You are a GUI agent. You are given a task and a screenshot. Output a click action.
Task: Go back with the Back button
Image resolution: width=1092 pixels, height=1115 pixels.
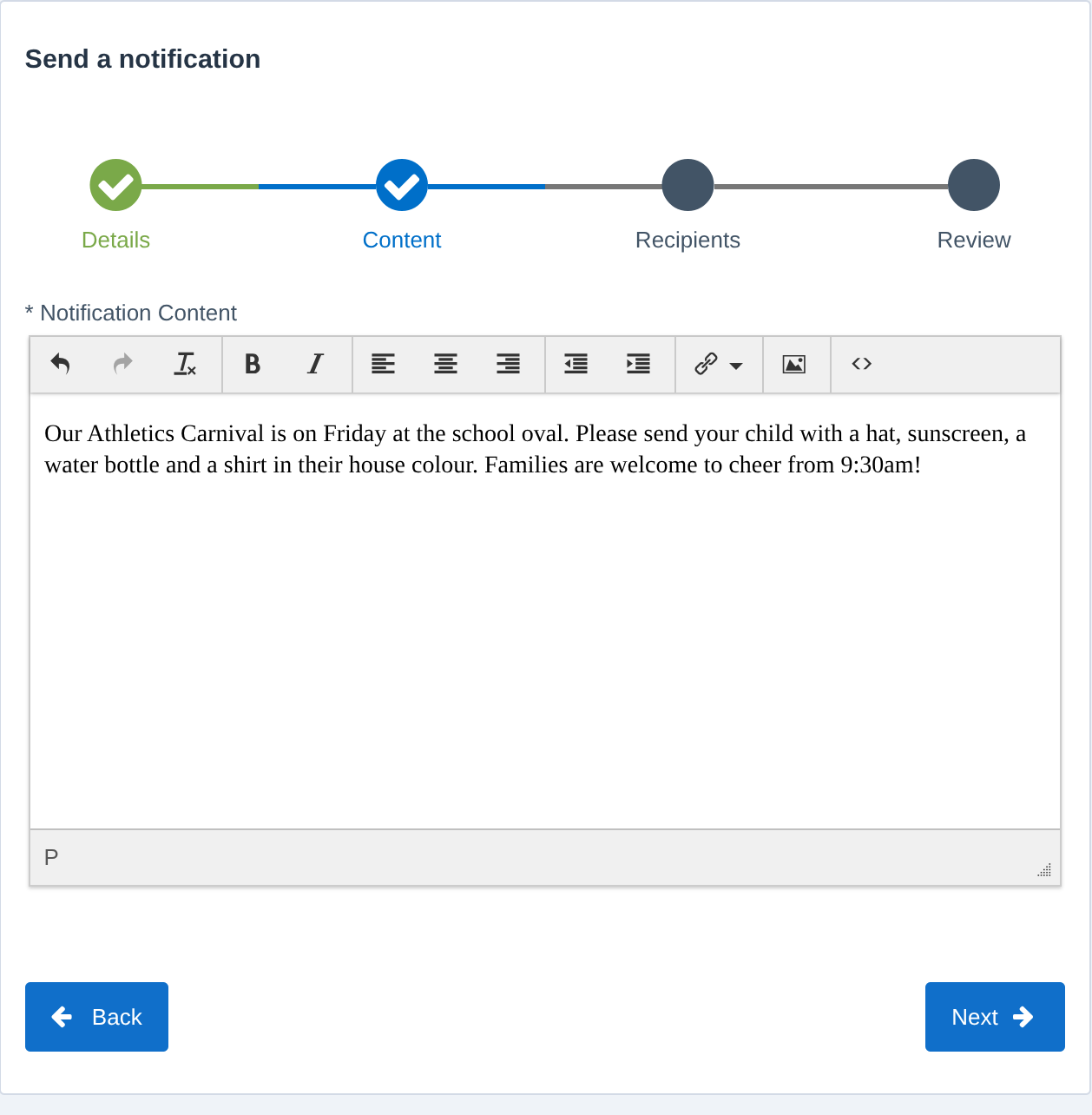(x=97, y=1017)
